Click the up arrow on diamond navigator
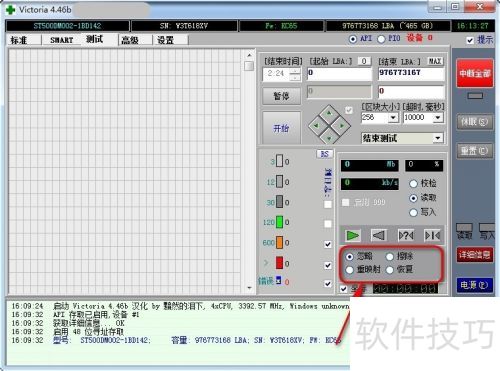Viewport: 500px width, 371px height. [x=329, y=113]
